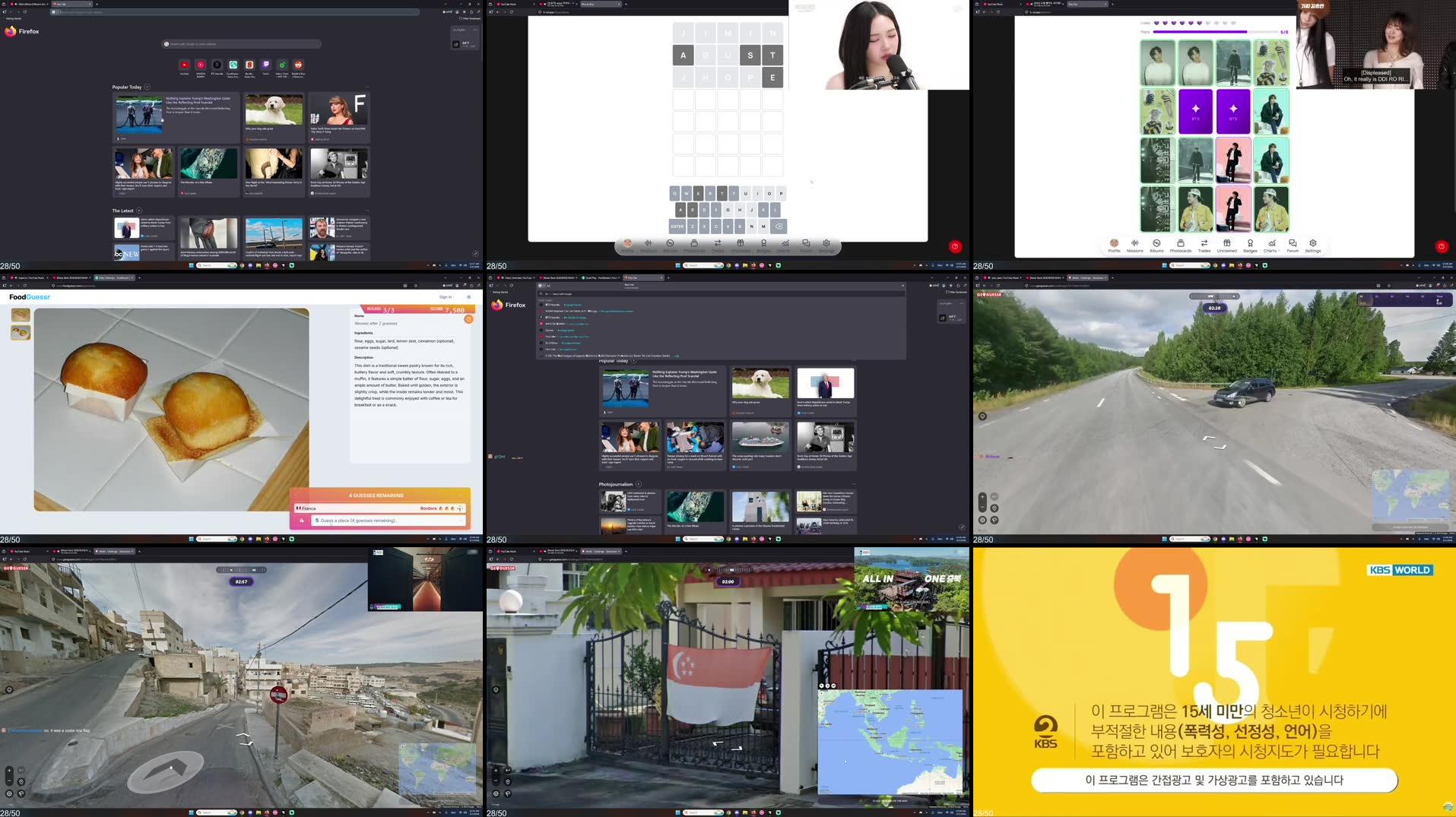Zoom in on the forest road GeoGuessr view
1456x817 pixels.
pos(982,496)
